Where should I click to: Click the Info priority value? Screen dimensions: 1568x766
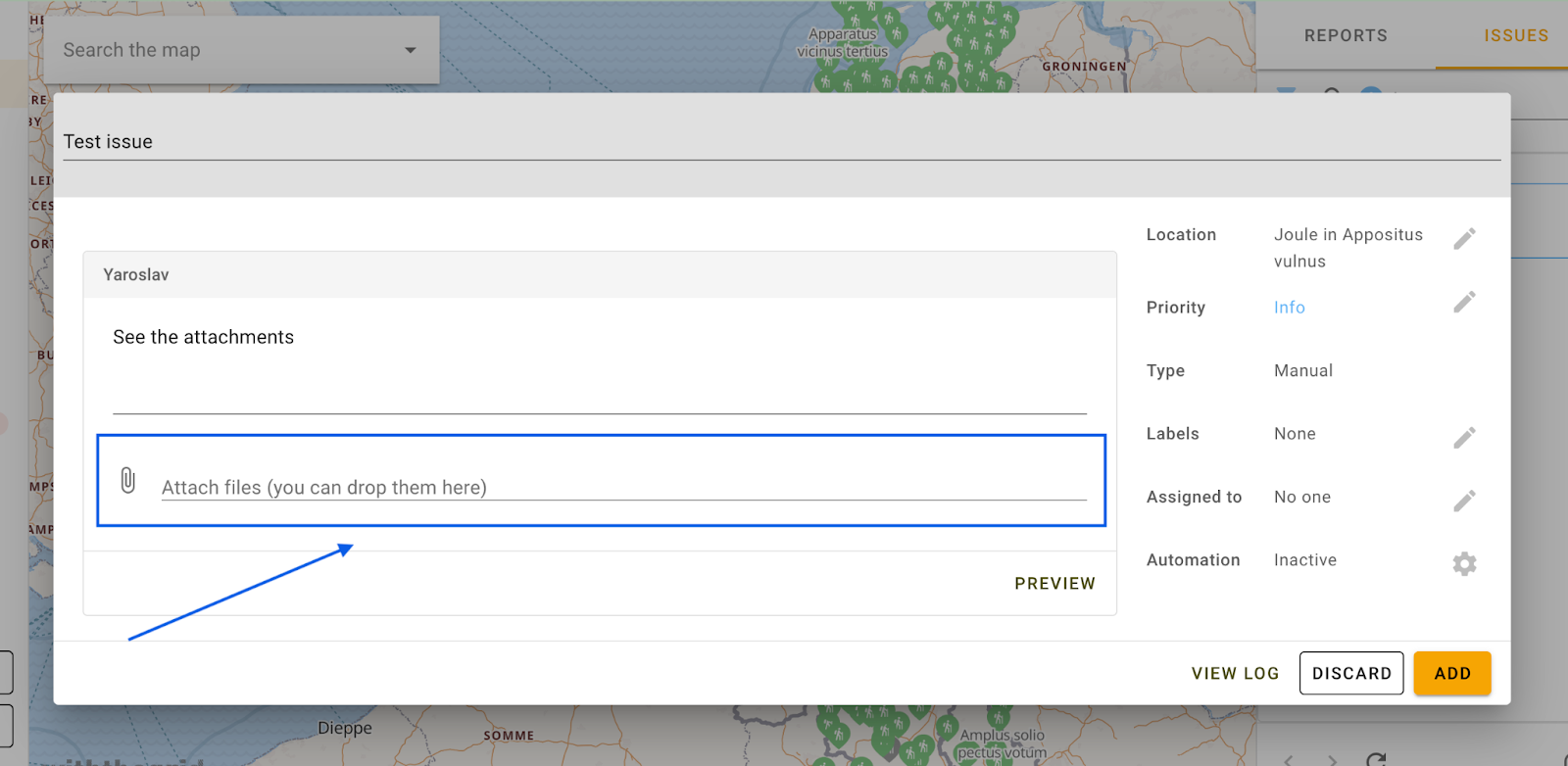point(1289,308)
